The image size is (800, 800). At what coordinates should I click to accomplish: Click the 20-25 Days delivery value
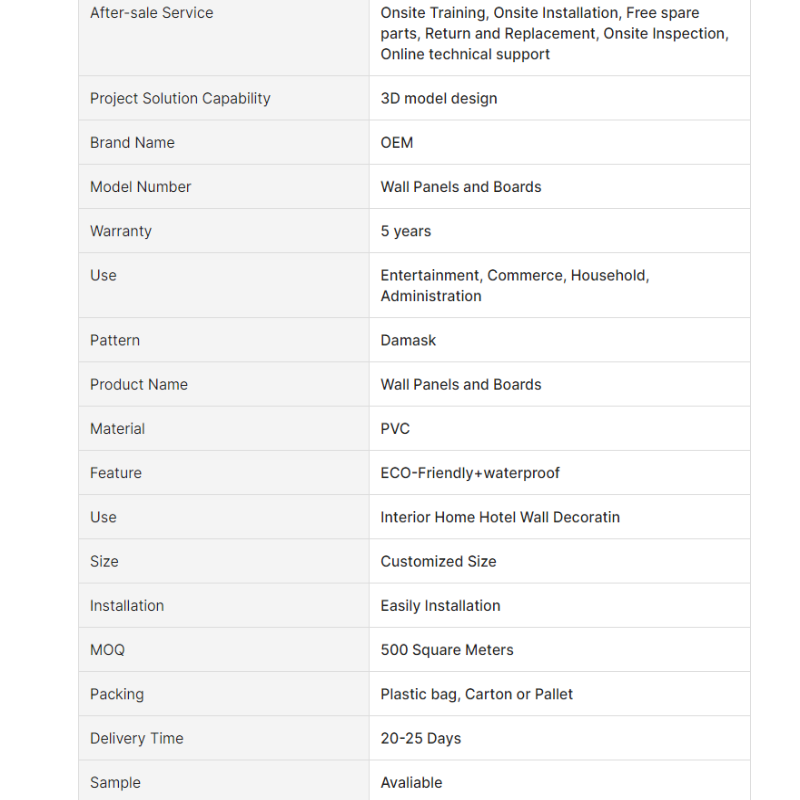coord(420,739)
